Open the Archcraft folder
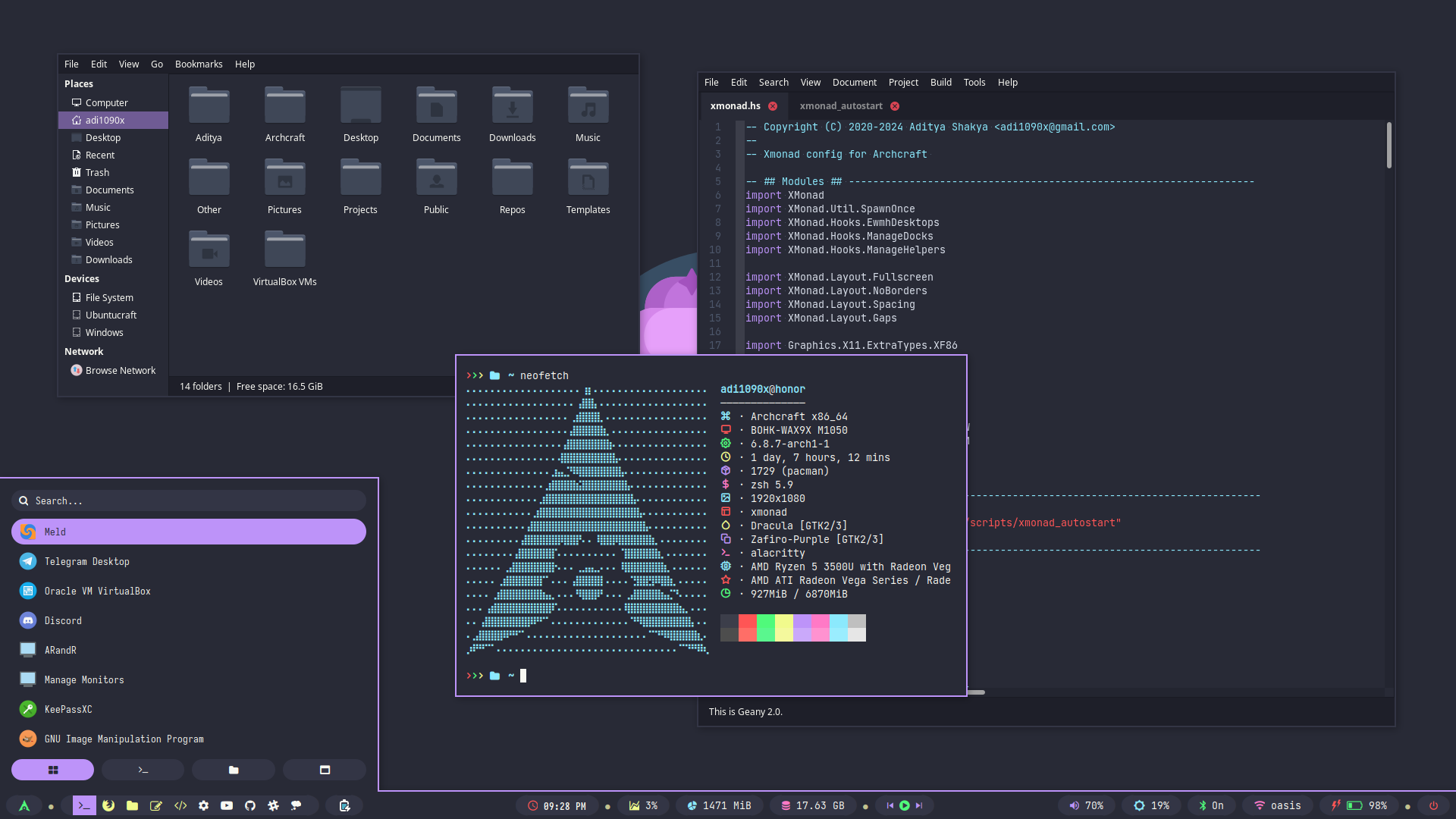The width and height of the screenshot is (1456, 819). (285, 114)
